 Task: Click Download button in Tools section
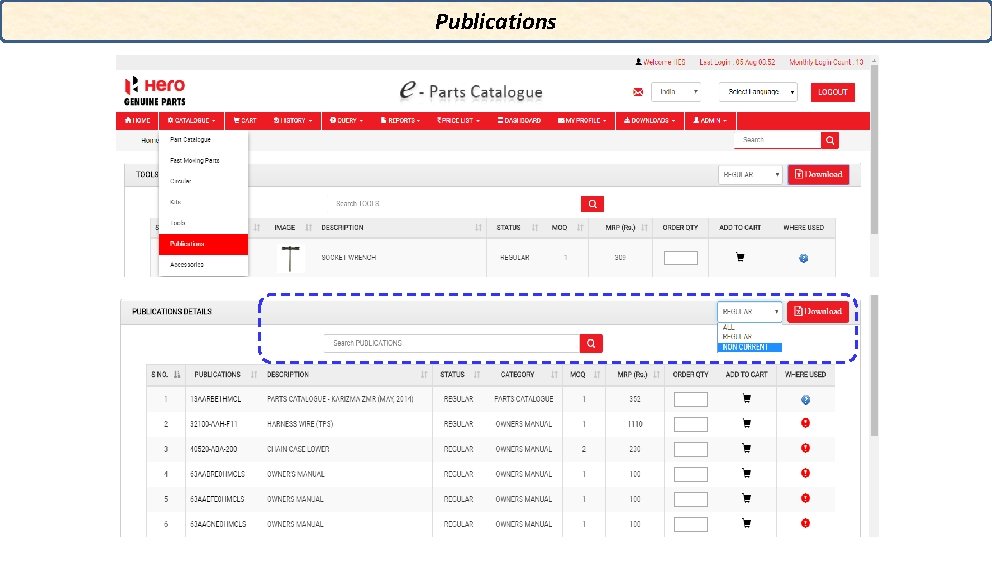[819, 175]
